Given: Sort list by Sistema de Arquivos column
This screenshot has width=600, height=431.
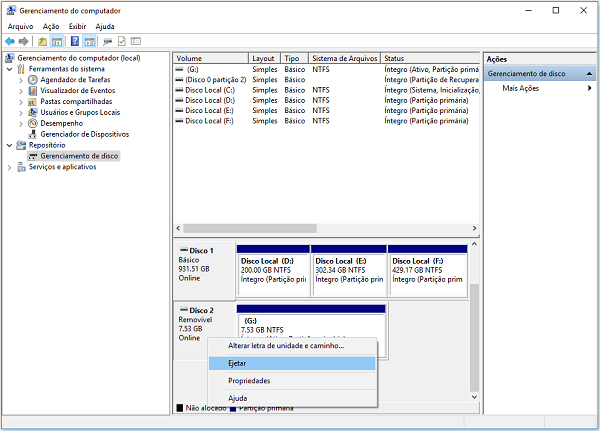Looking at the screenshot, I should pyautogui.click(x=343, y=58).
